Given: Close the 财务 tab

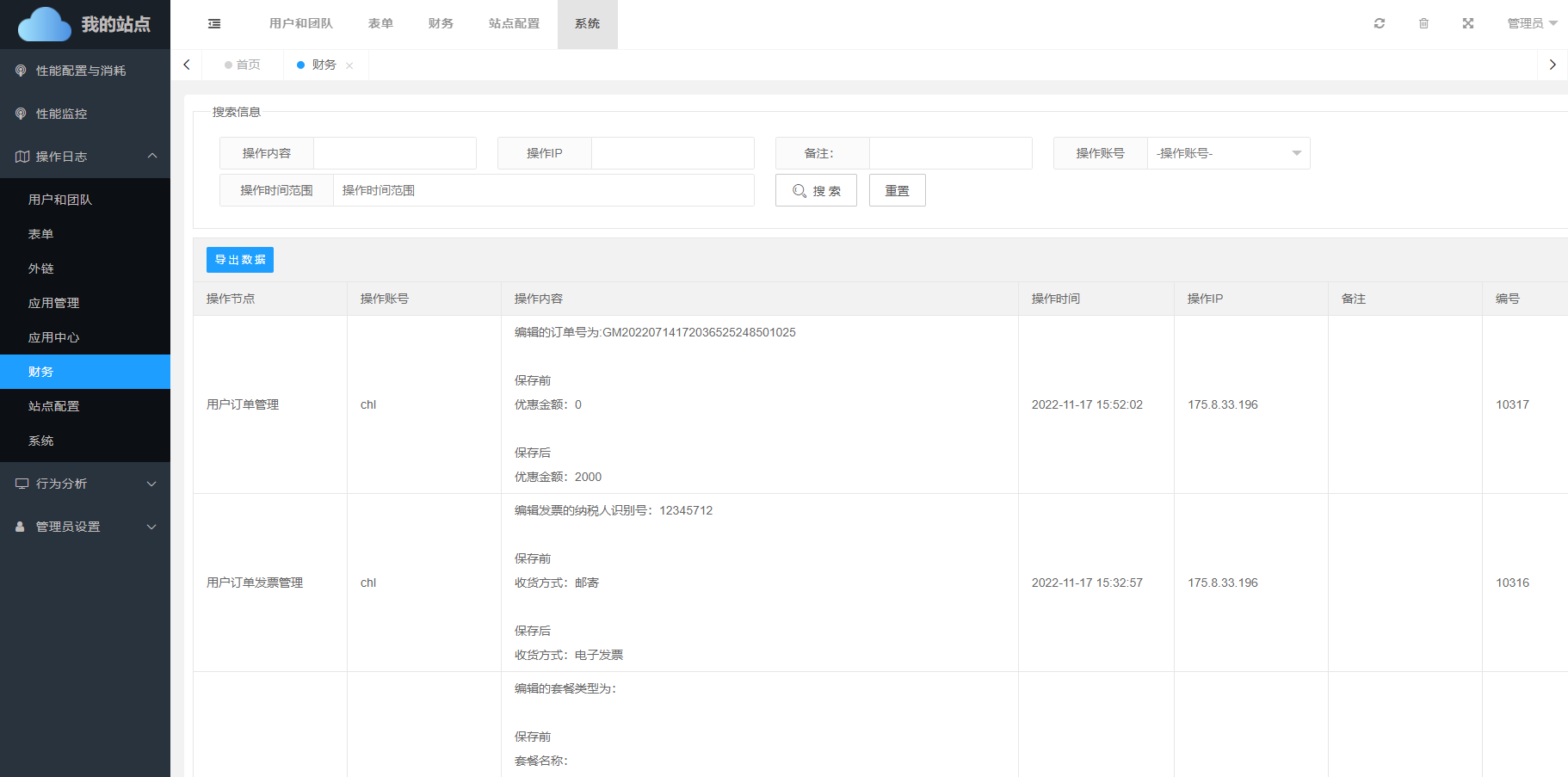Looking at the screenshot, I should [x=349, y=65].
